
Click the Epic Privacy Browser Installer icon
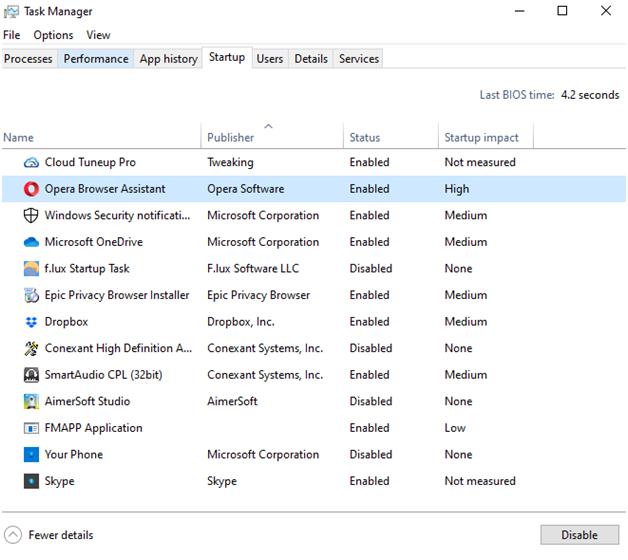[30, 295]
